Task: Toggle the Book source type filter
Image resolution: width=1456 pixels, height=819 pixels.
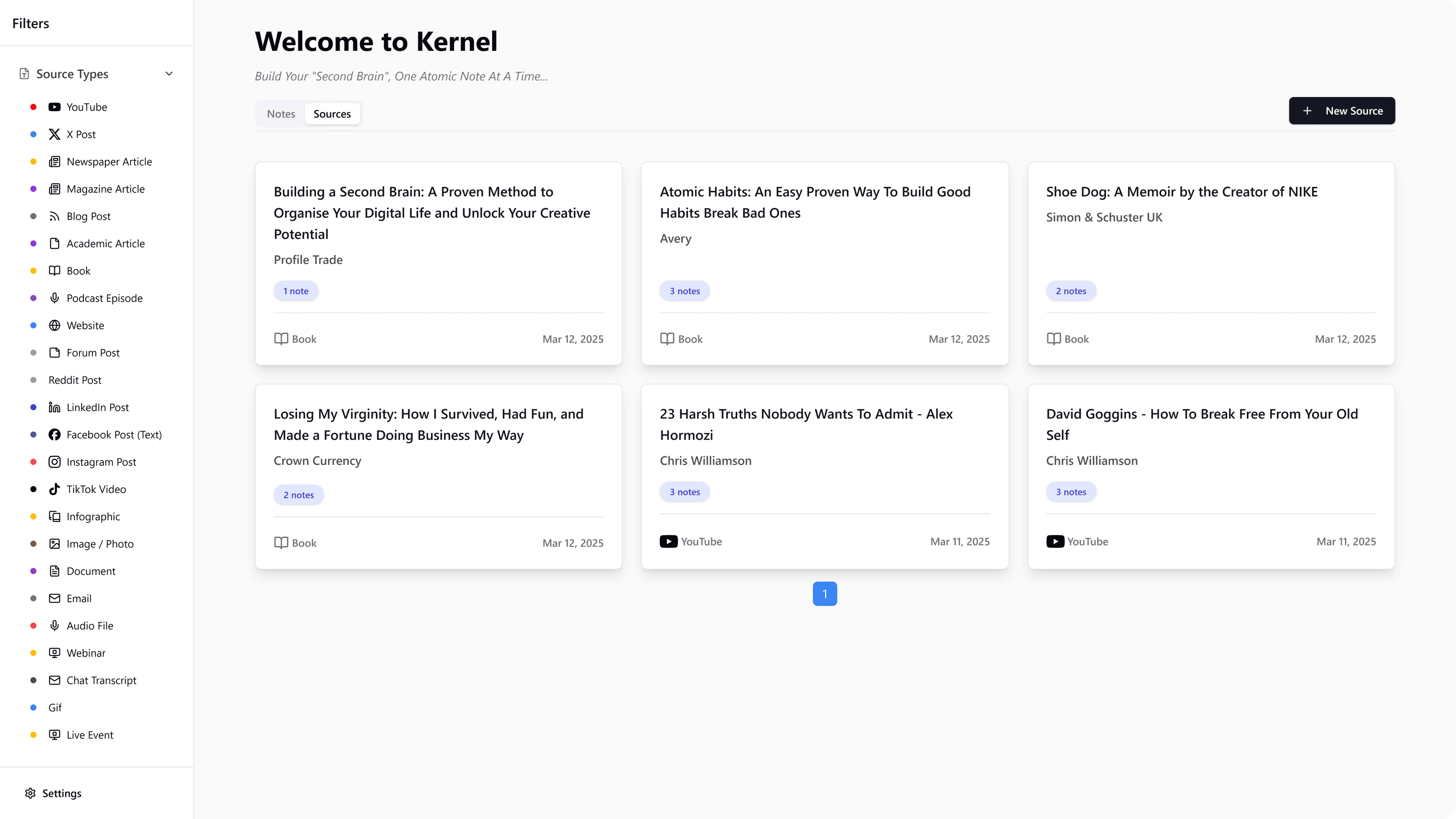Action: [78, 271]
